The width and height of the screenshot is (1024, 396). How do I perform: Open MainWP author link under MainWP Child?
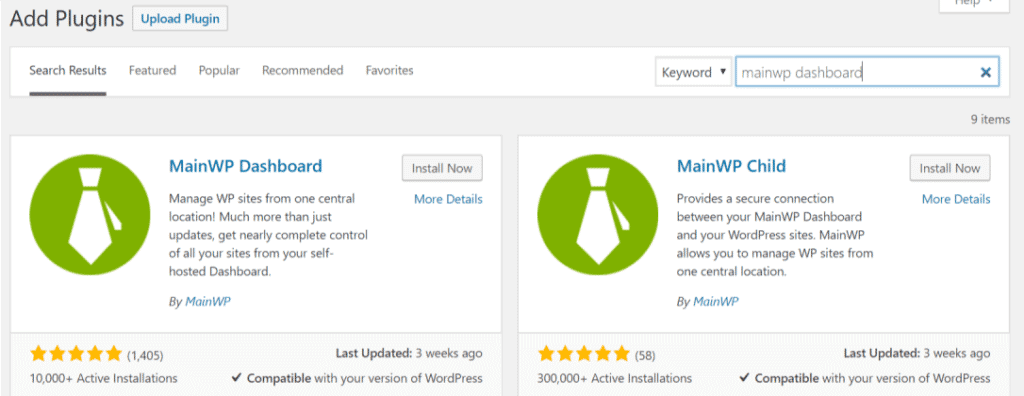[x=716, y=302]
